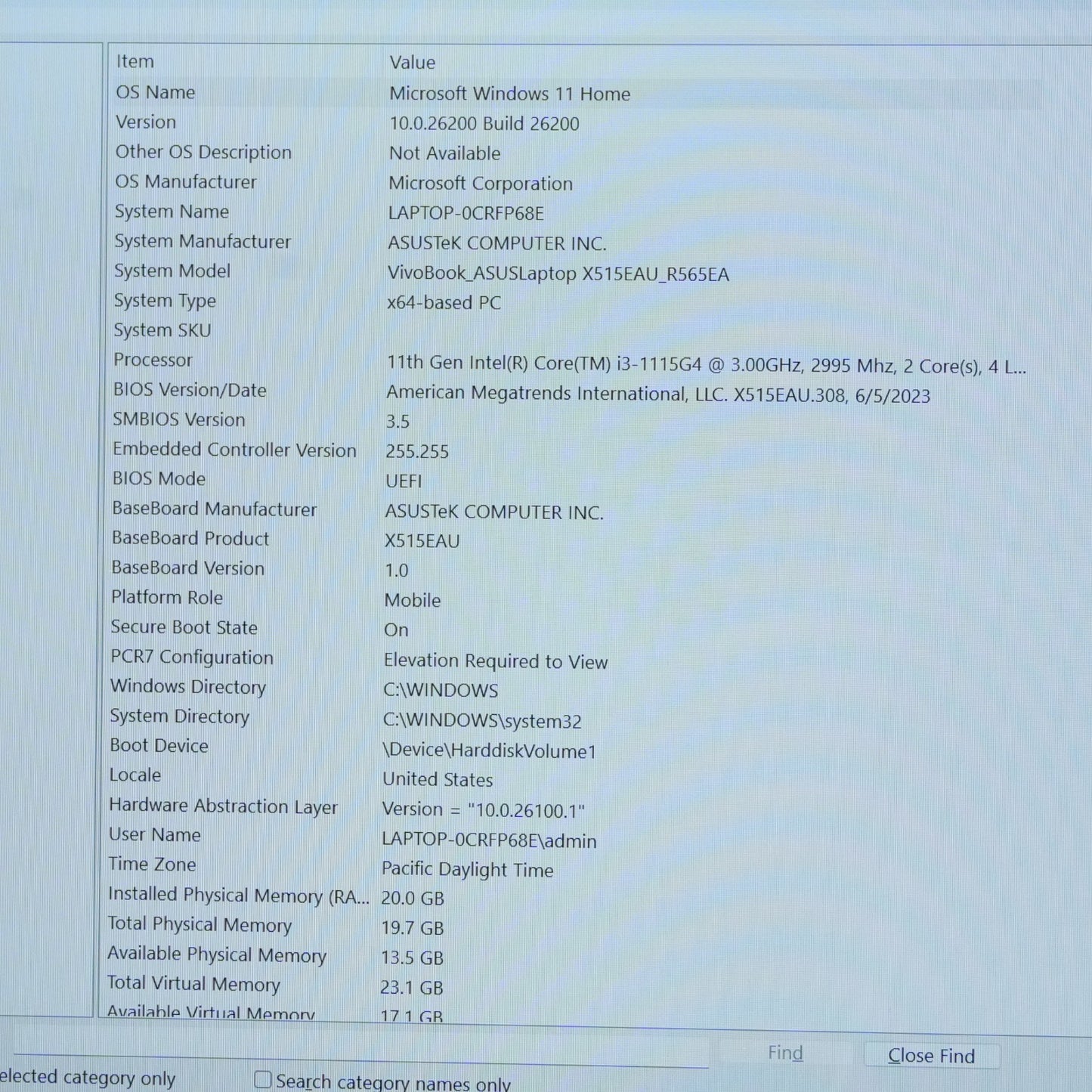Click the American Megatrends International BIOS value

point(658,394)
